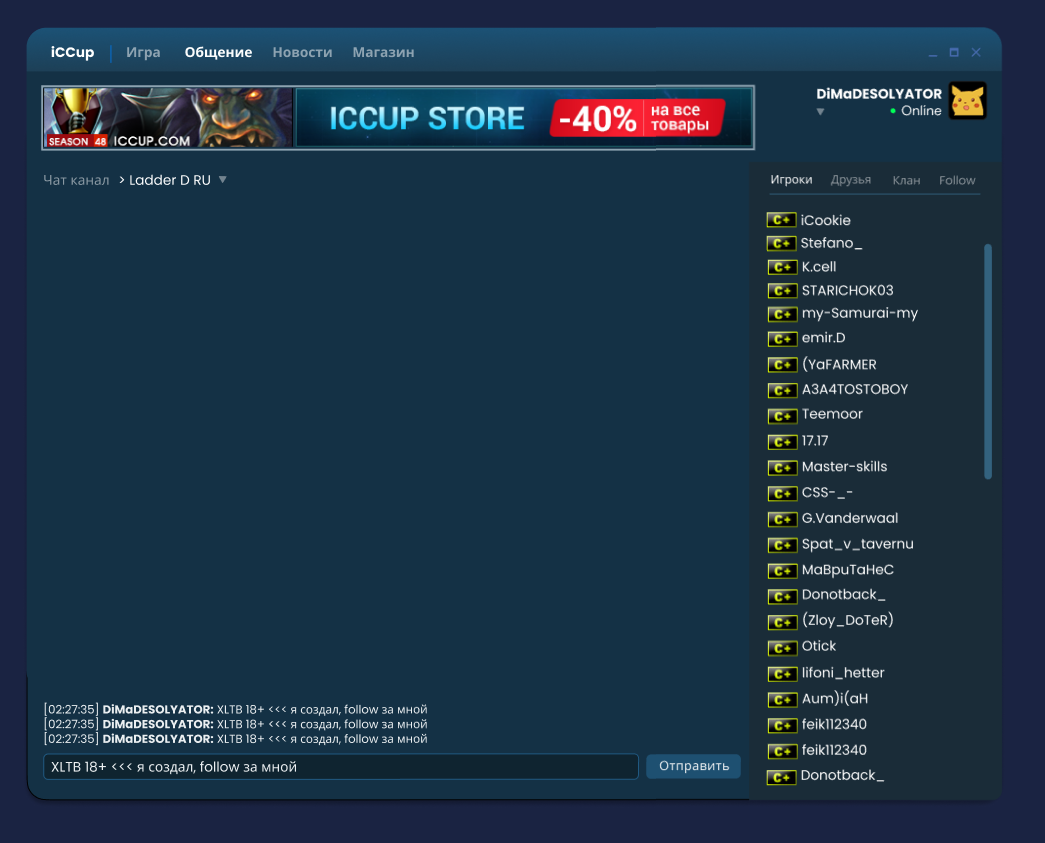Switch to the Follow tab
The width and height of the screenshot is (1045, 843).
957,180
